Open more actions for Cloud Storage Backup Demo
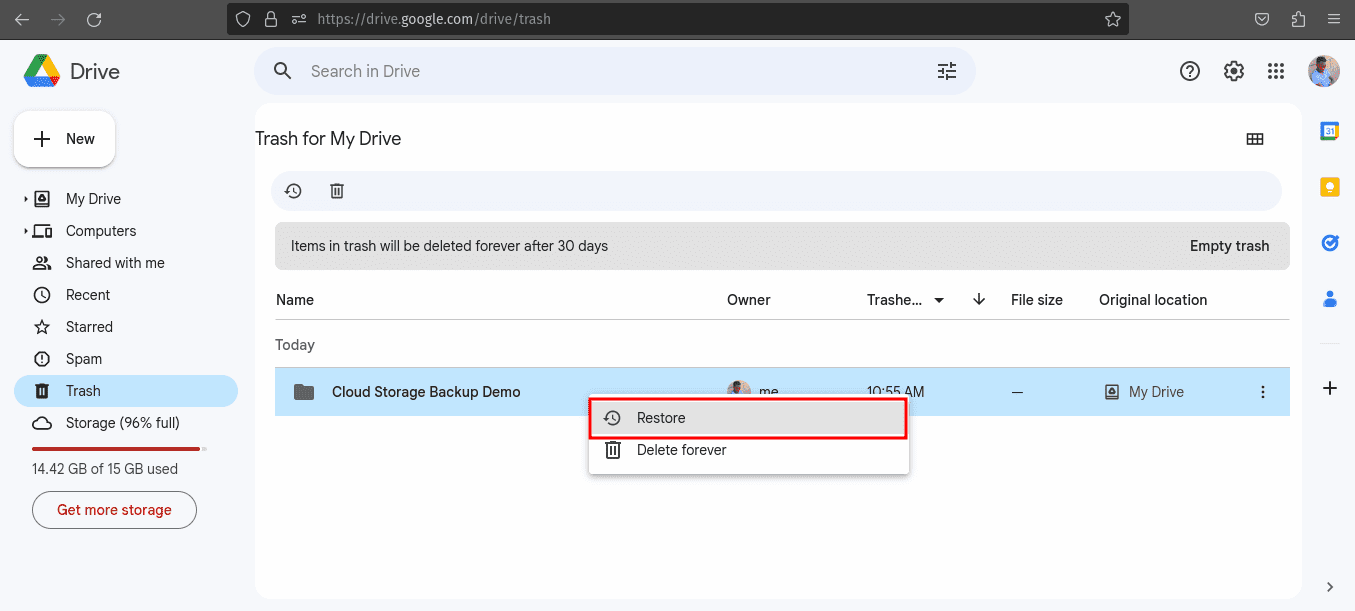The height and width of the screenshot is (611, 1355). [x=1263, y=392]
